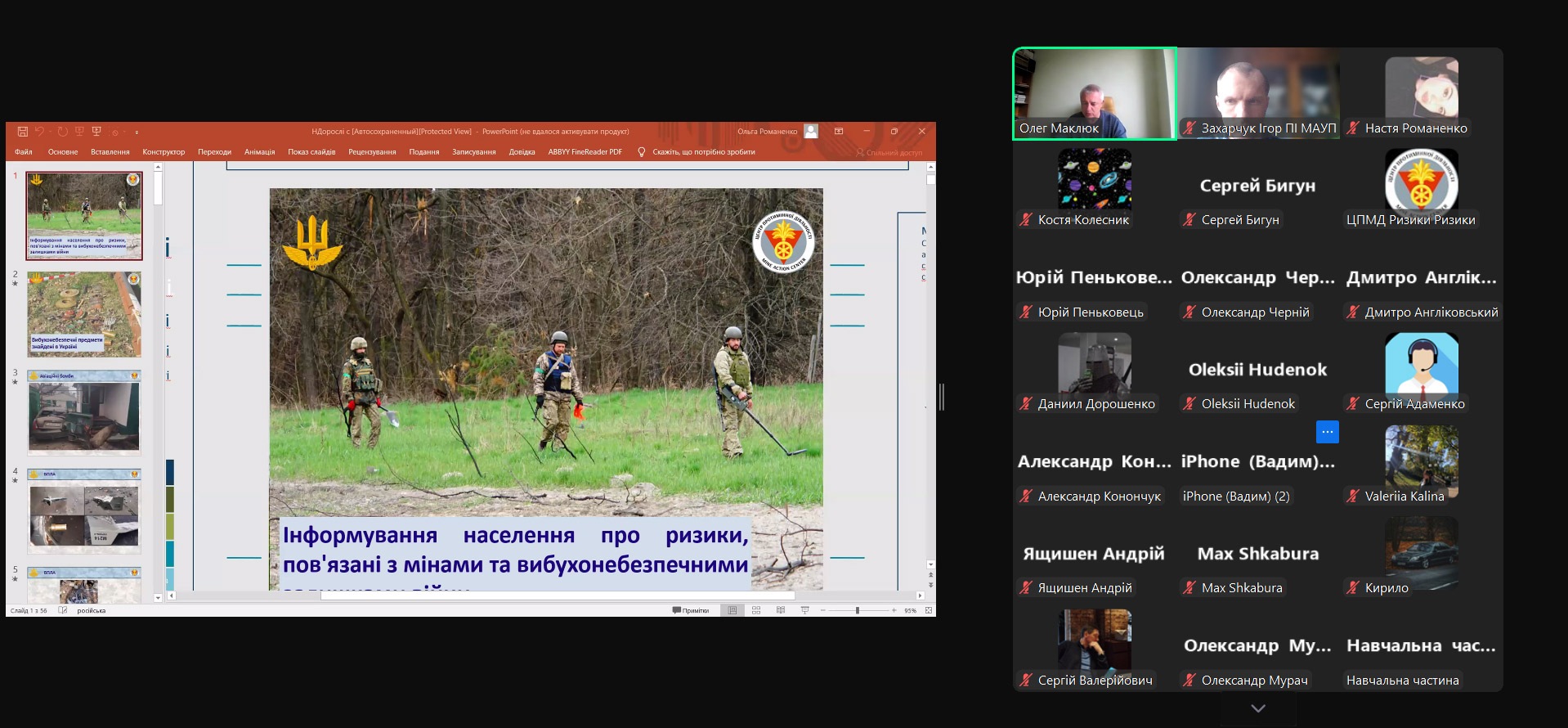Open the Показ слайдів tab
This screenshot has height=728, width=1568.
pos(311,152)
